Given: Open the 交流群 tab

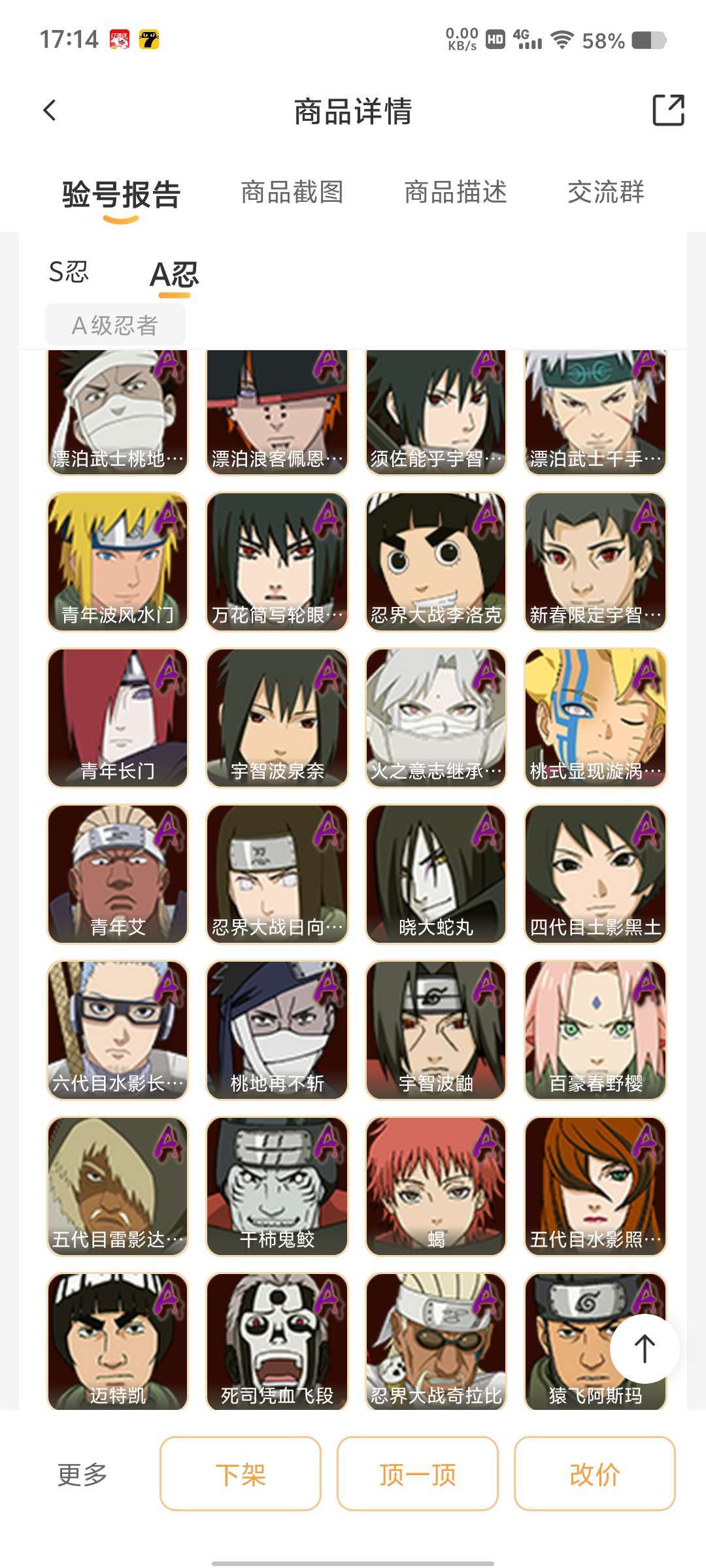Looking at the screenshot, I should point(606,192).
